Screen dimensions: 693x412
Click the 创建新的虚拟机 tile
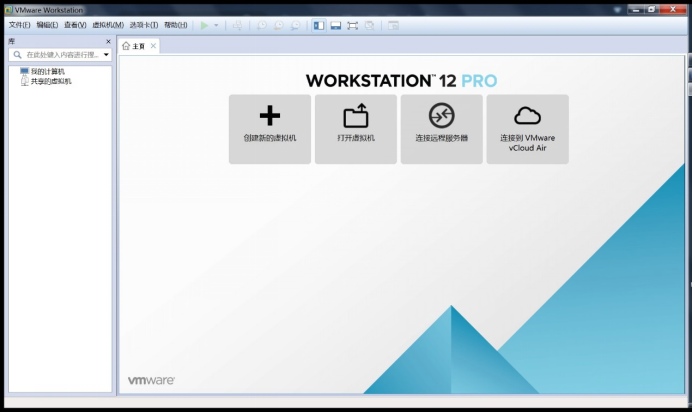(x=270, y=129)
